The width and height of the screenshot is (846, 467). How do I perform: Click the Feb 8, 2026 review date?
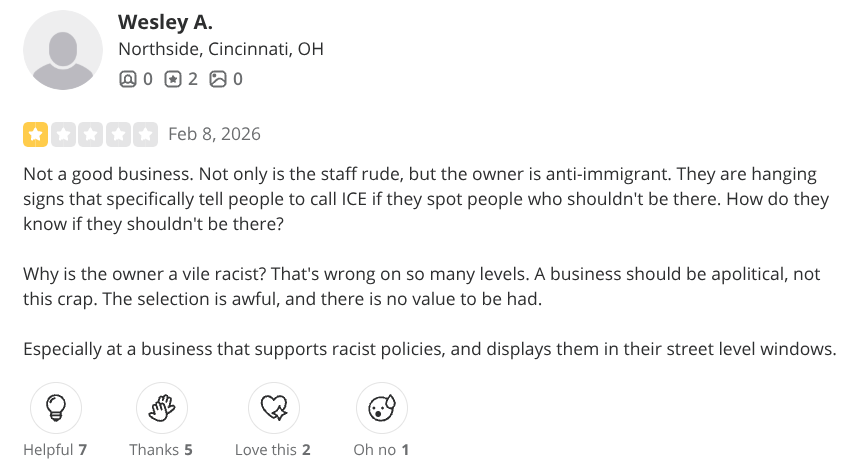[x=215, y=134]
